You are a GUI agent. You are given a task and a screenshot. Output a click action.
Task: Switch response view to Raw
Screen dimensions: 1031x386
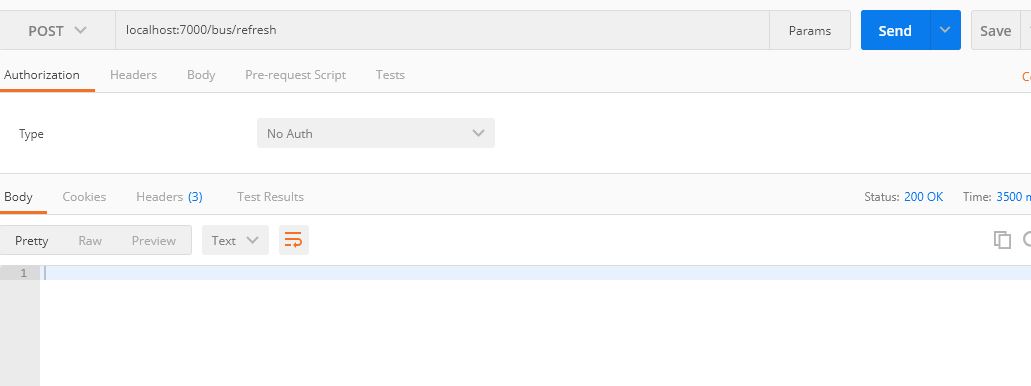pos(90,241)
